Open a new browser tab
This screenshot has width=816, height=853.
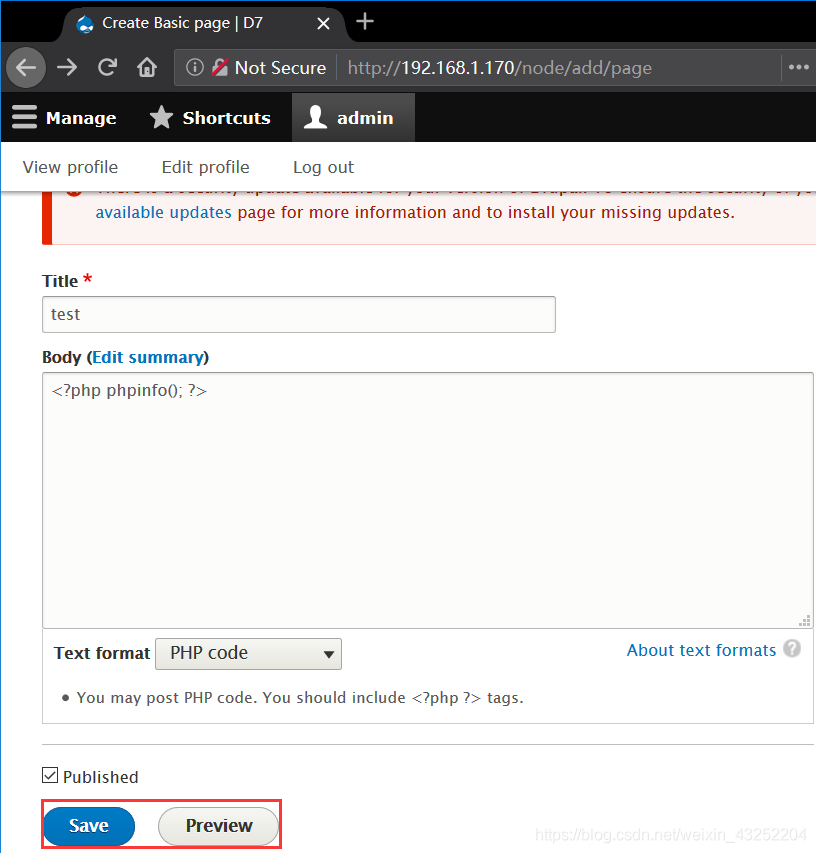[365, 22]
